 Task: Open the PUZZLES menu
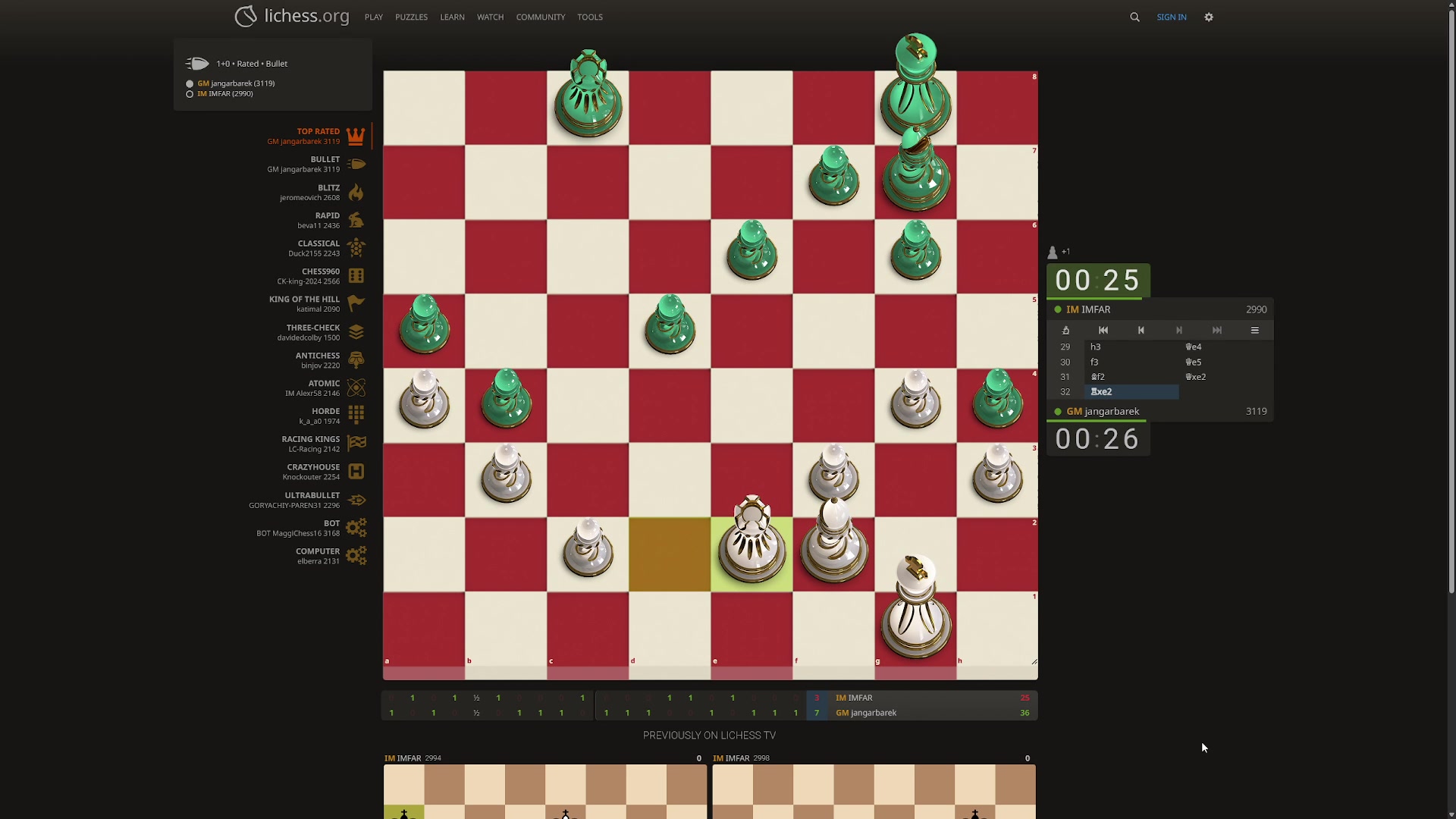tap(411, 17)
